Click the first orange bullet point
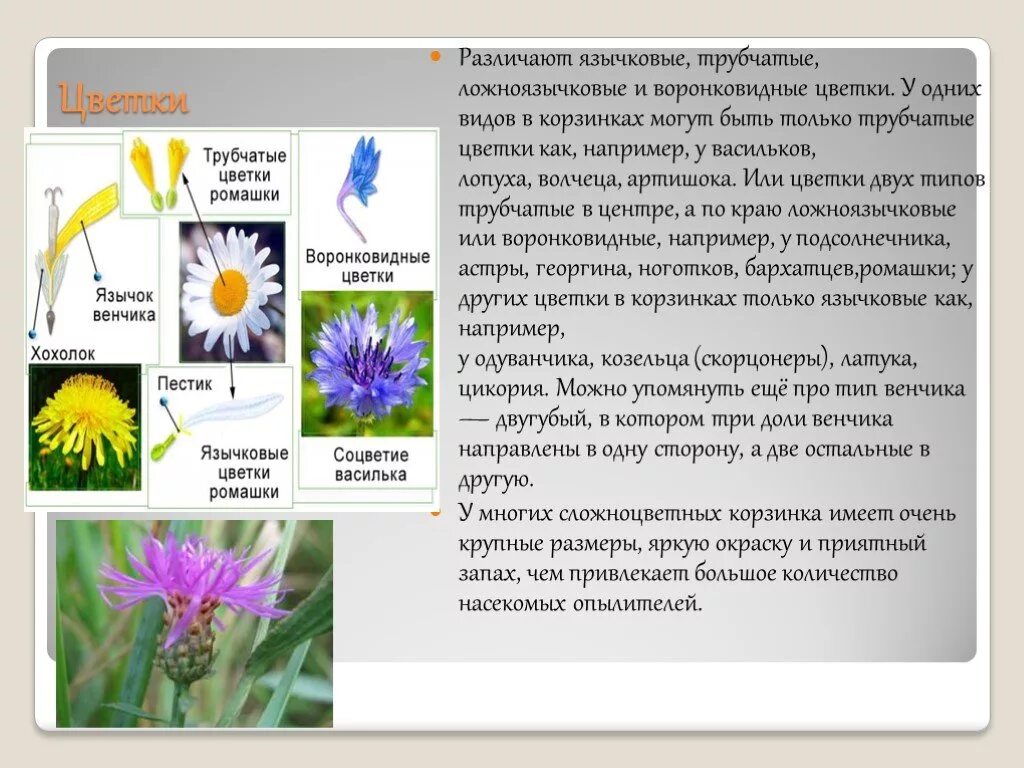The height and width of the screenshot is (768, 1024). [x=436, y=57]
